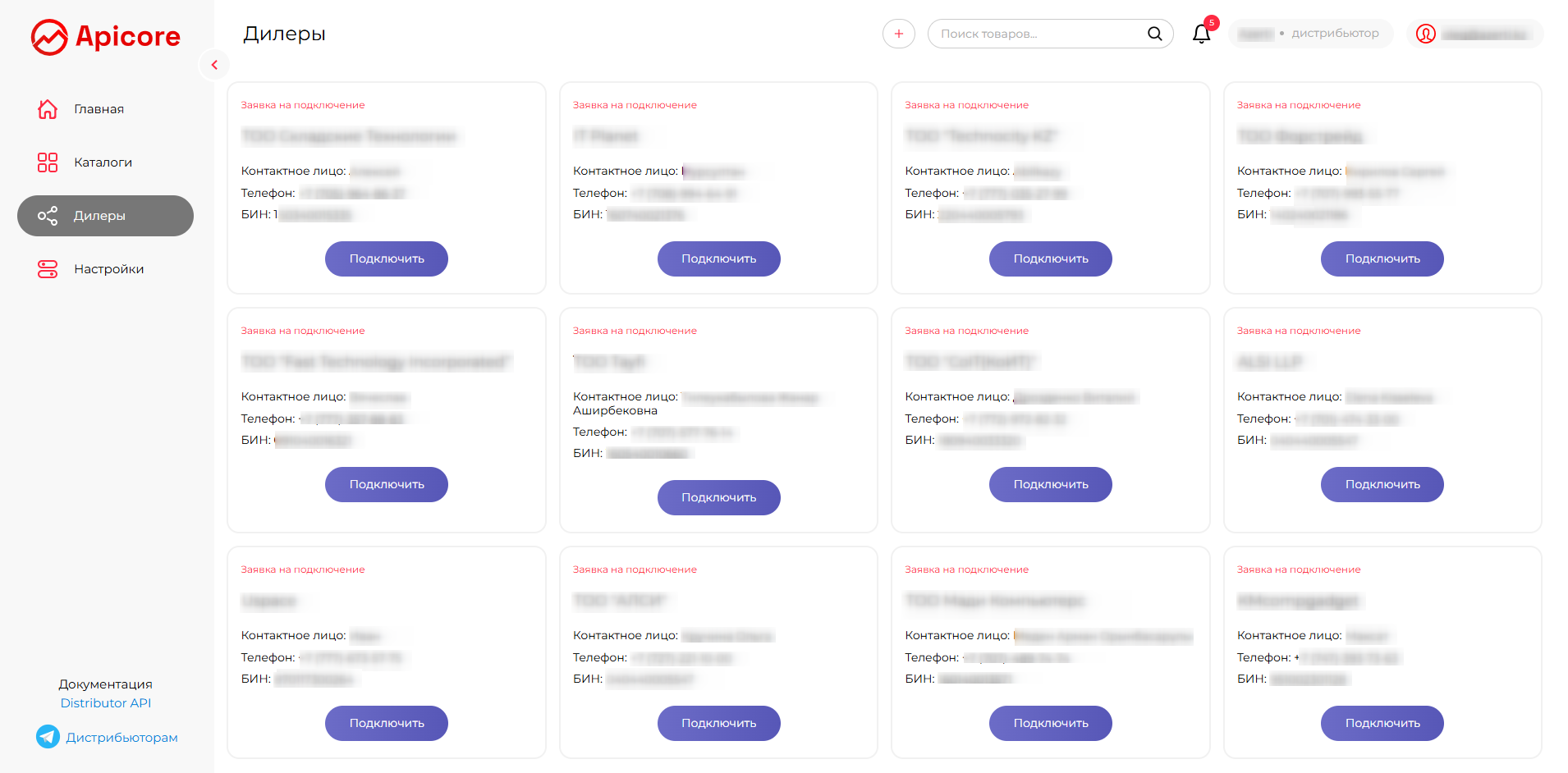Open the дистрибьютор role selector pill

click(x=1310, y=34)
